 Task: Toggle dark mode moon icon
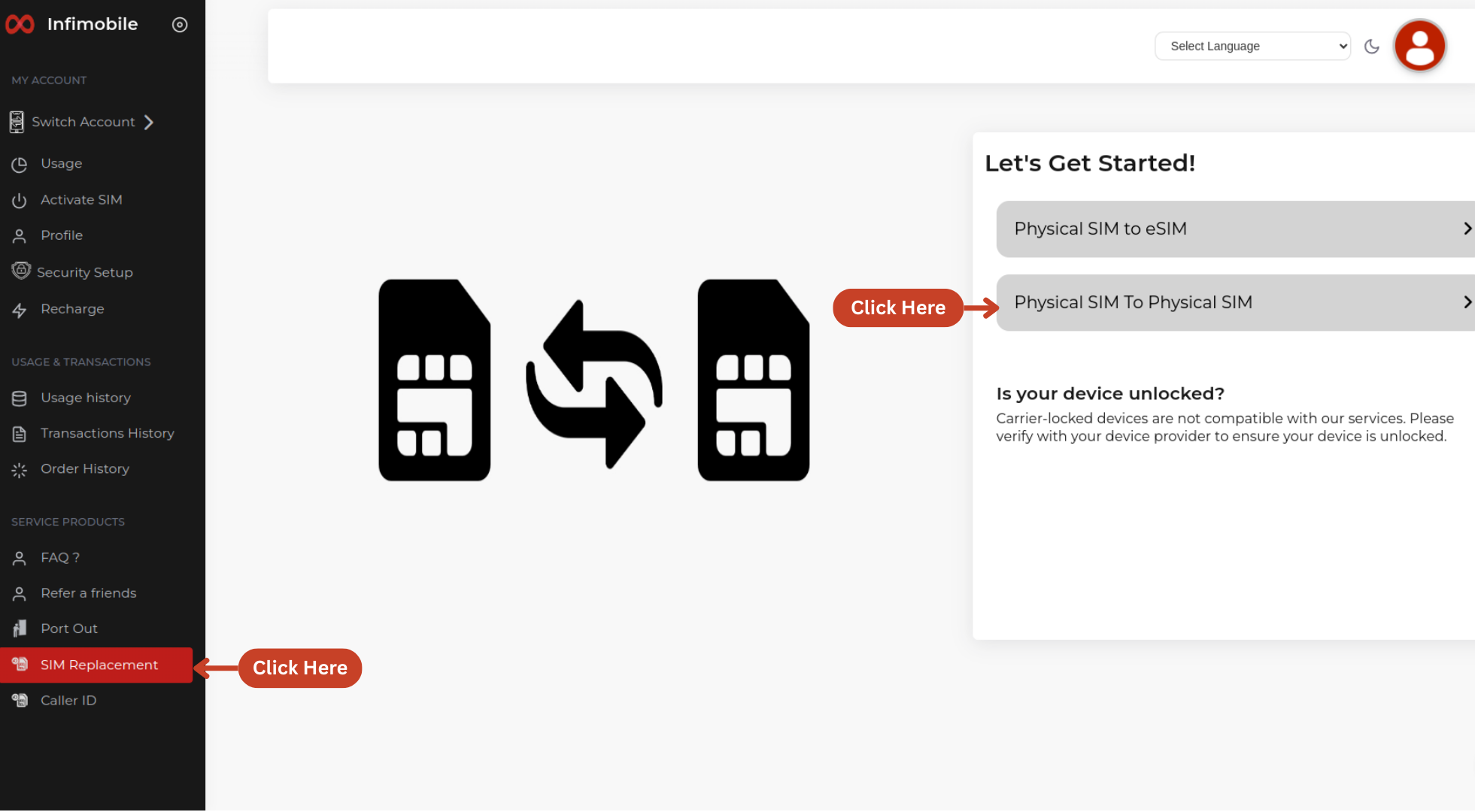coord(1371,47)
